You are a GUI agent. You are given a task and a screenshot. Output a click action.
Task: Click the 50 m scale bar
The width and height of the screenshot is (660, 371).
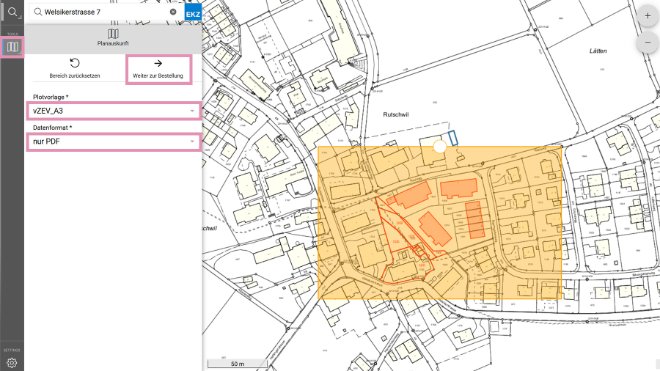pyautogui.click(x=237, y=363)
